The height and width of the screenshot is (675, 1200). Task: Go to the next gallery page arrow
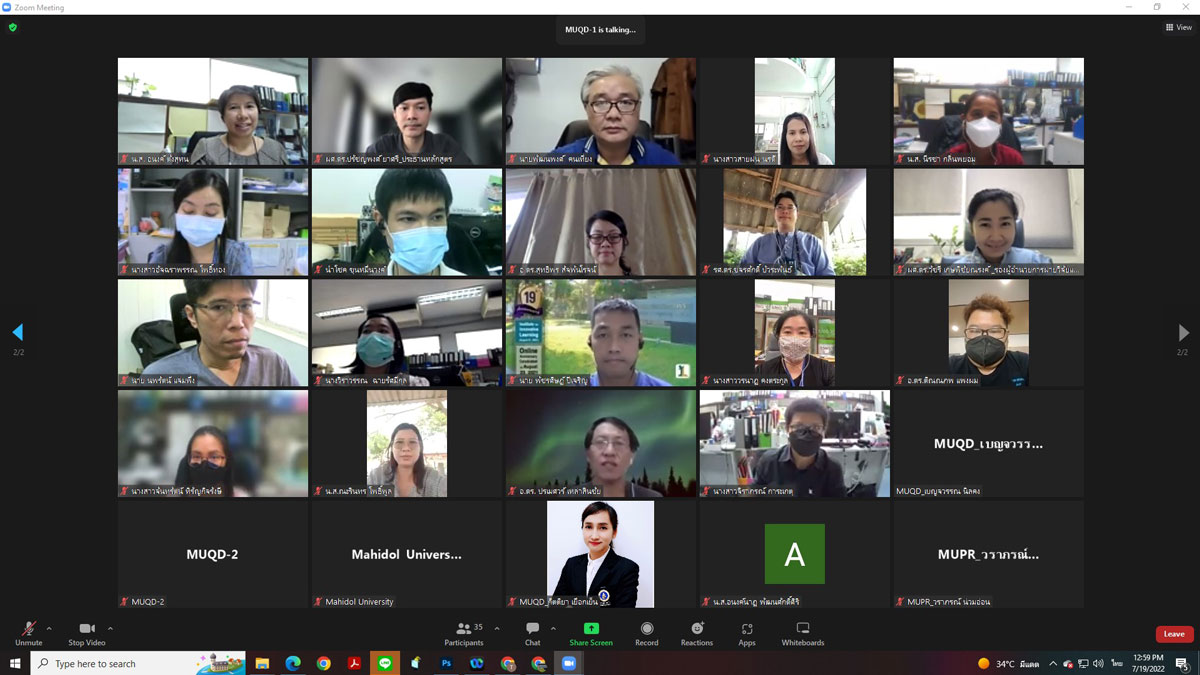click(1183, 333)
